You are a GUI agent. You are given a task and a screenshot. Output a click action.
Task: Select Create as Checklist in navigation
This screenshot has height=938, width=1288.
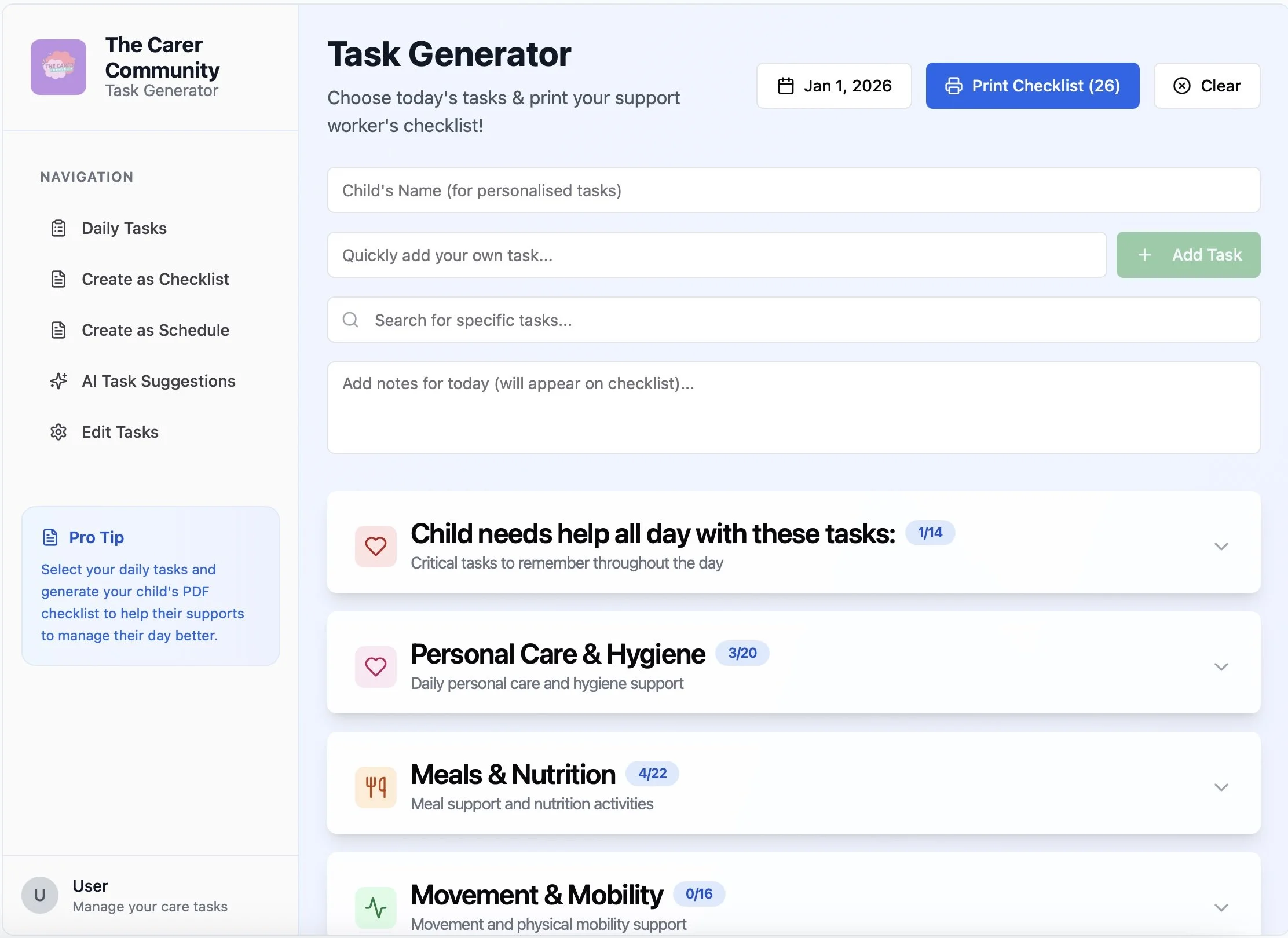point(155,279)
